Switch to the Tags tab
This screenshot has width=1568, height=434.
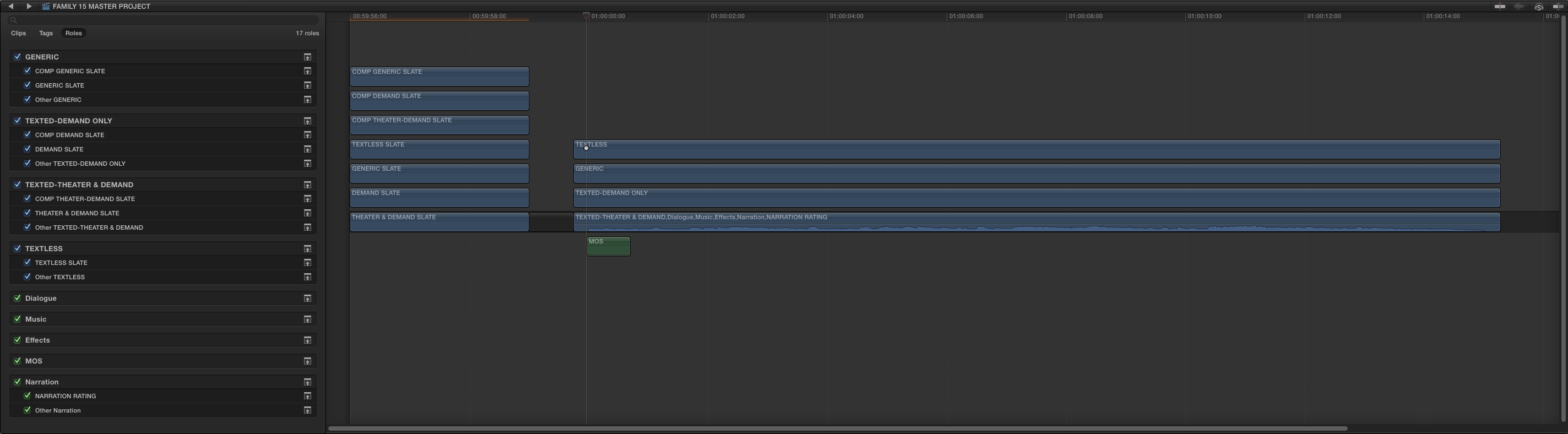46,34
